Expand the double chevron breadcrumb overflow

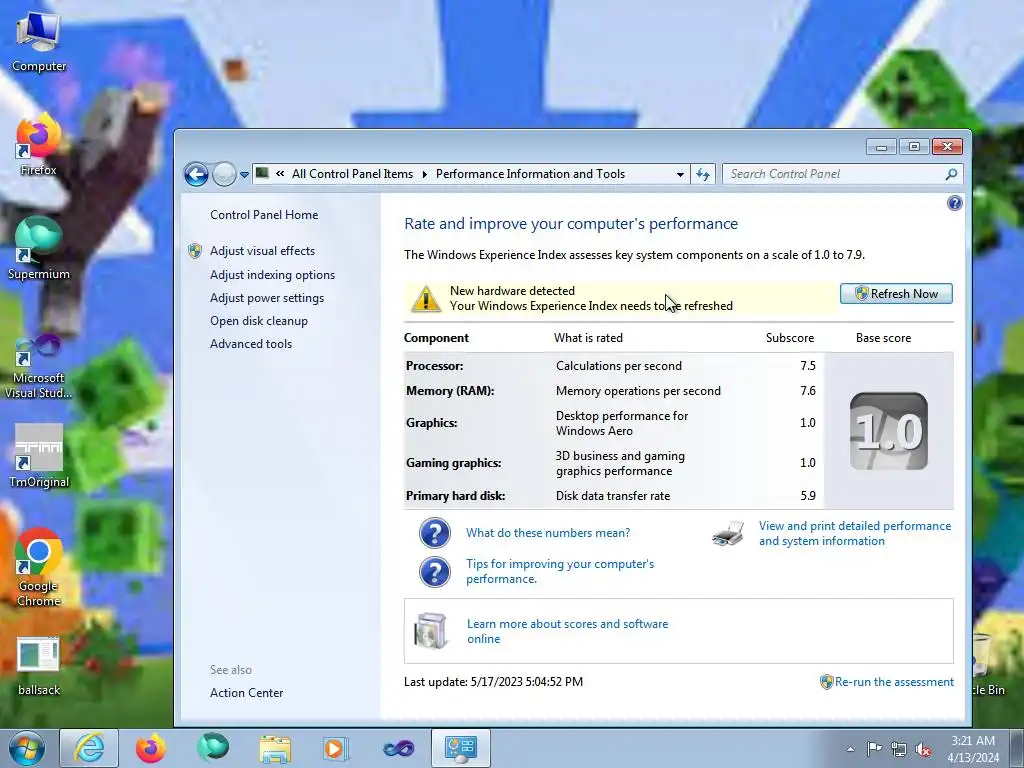pos(280,174)
